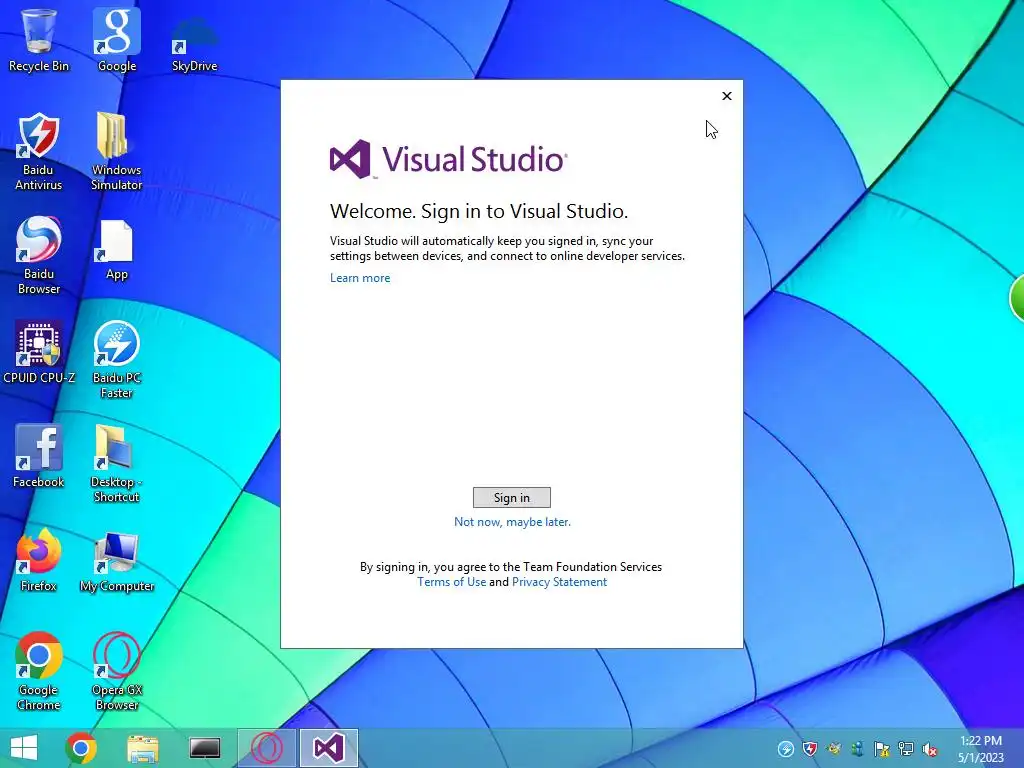The image size is (1024, 768).
Task: Close the Visual Studio sign-in dialog
Action: [x=727, y=96]
